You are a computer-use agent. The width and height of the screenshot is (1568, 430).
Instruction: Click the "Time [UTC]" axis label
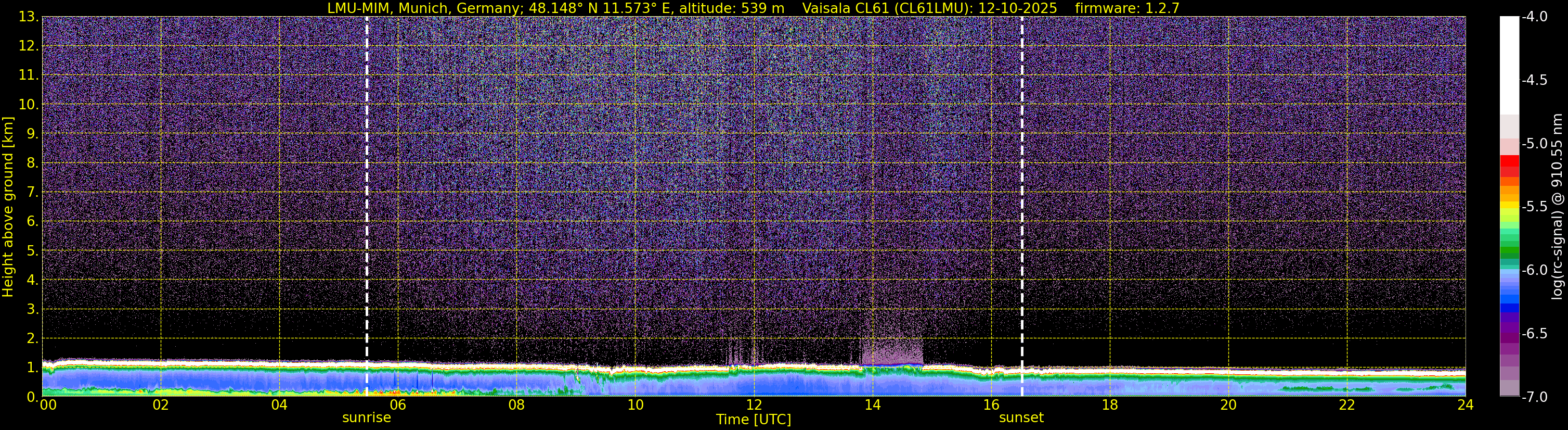pos(754,419)
